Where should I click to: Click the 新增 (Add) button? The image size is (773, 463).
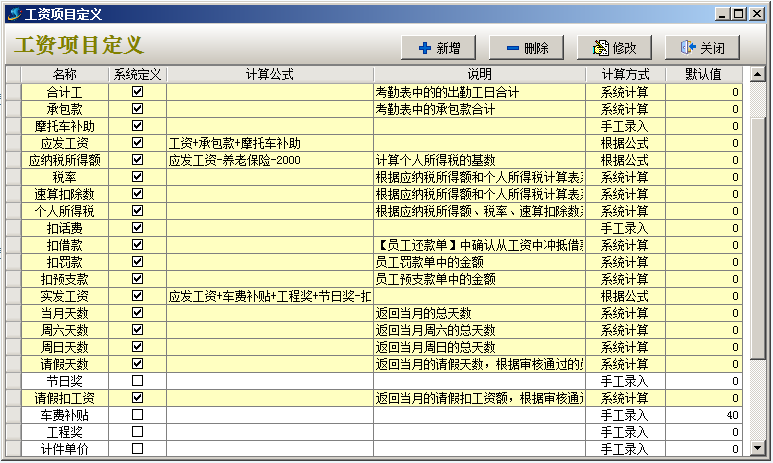pos(438,47)
